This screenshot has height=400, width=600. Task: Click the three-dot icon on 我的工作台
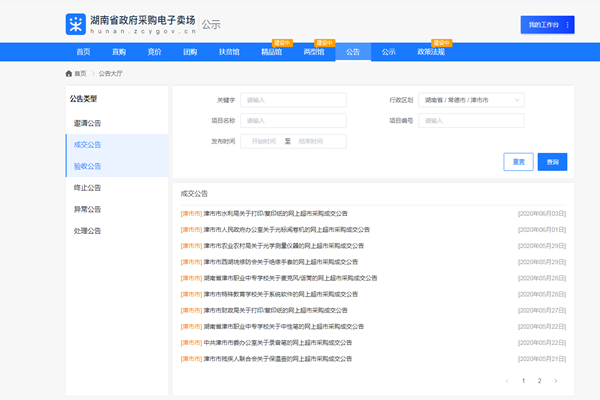coord(567,25)
